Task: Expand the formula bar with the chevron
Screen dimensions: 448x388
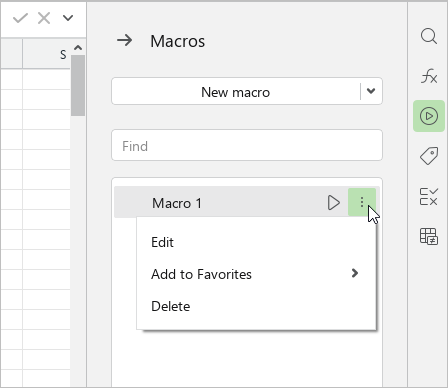Action: 68,18
